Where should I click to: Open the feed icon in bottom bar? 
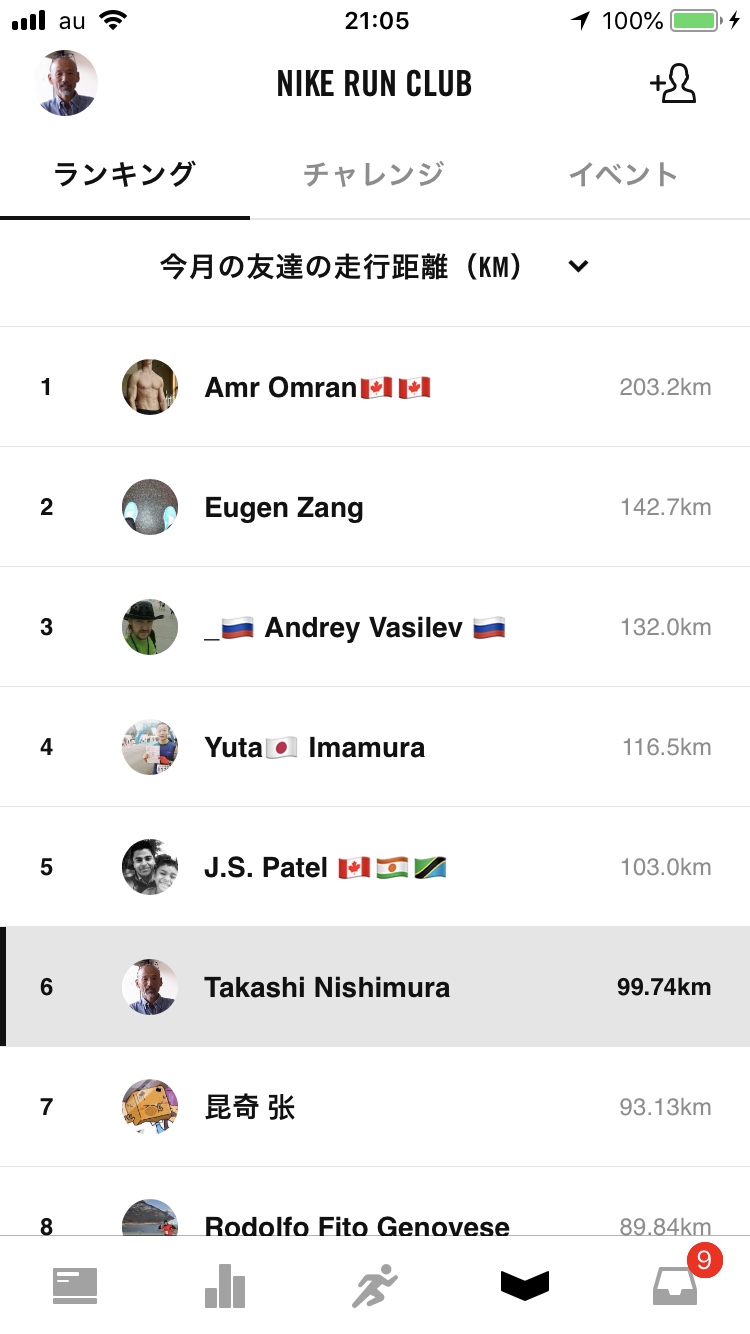tap(75, 1285)
